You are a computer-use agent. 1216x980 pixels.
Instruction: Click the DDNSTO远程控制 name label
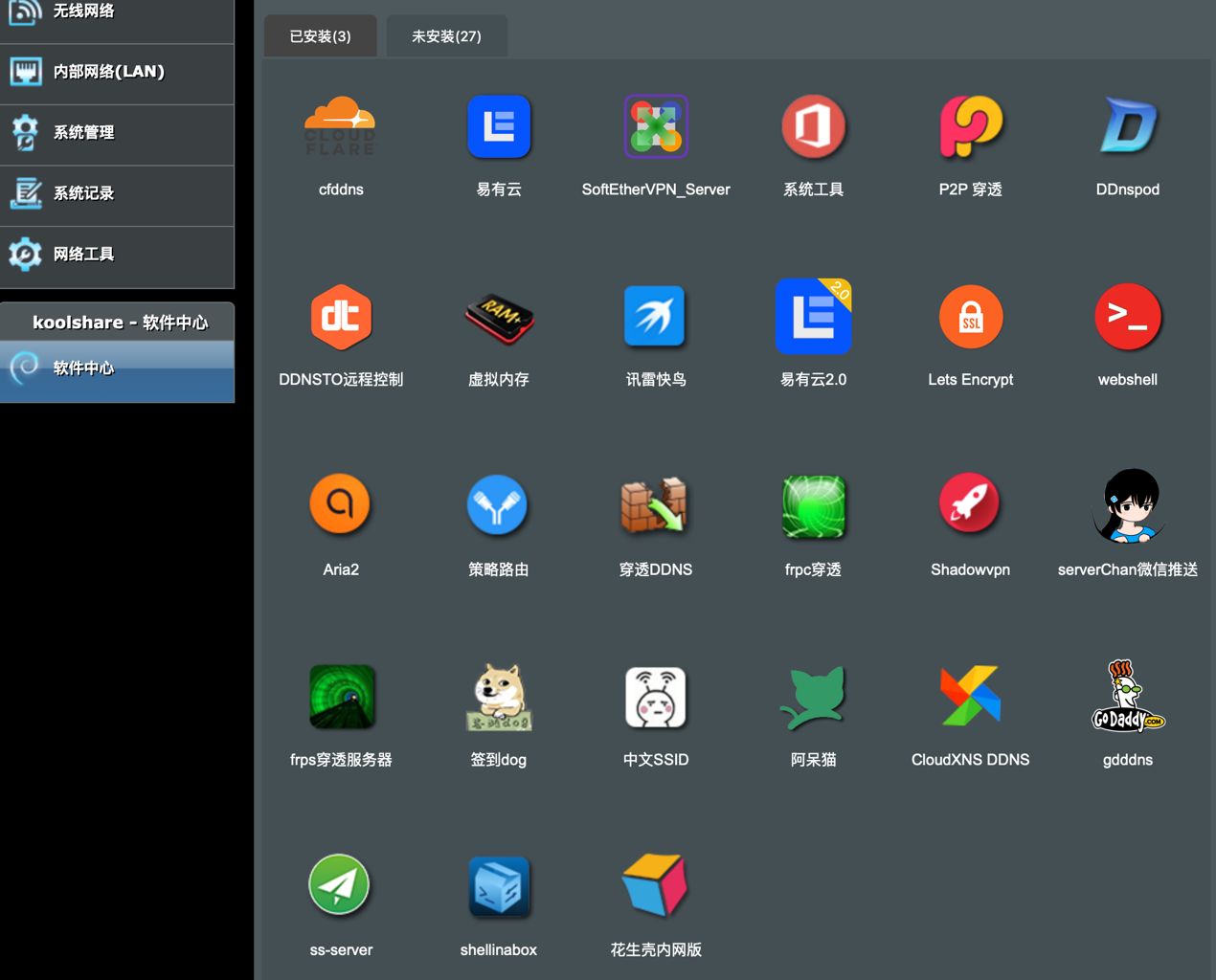(x=341, y=380)
